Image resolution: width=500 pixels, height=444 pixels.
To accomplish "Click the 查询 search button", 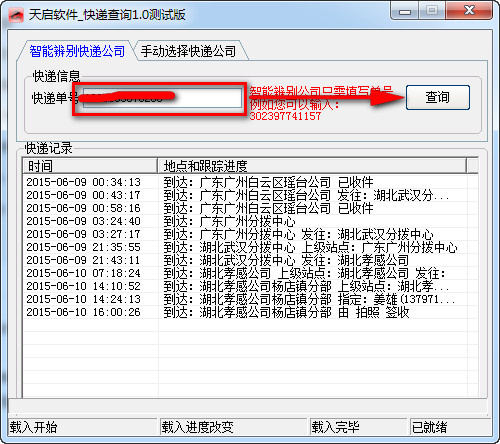I will point(438,97).
